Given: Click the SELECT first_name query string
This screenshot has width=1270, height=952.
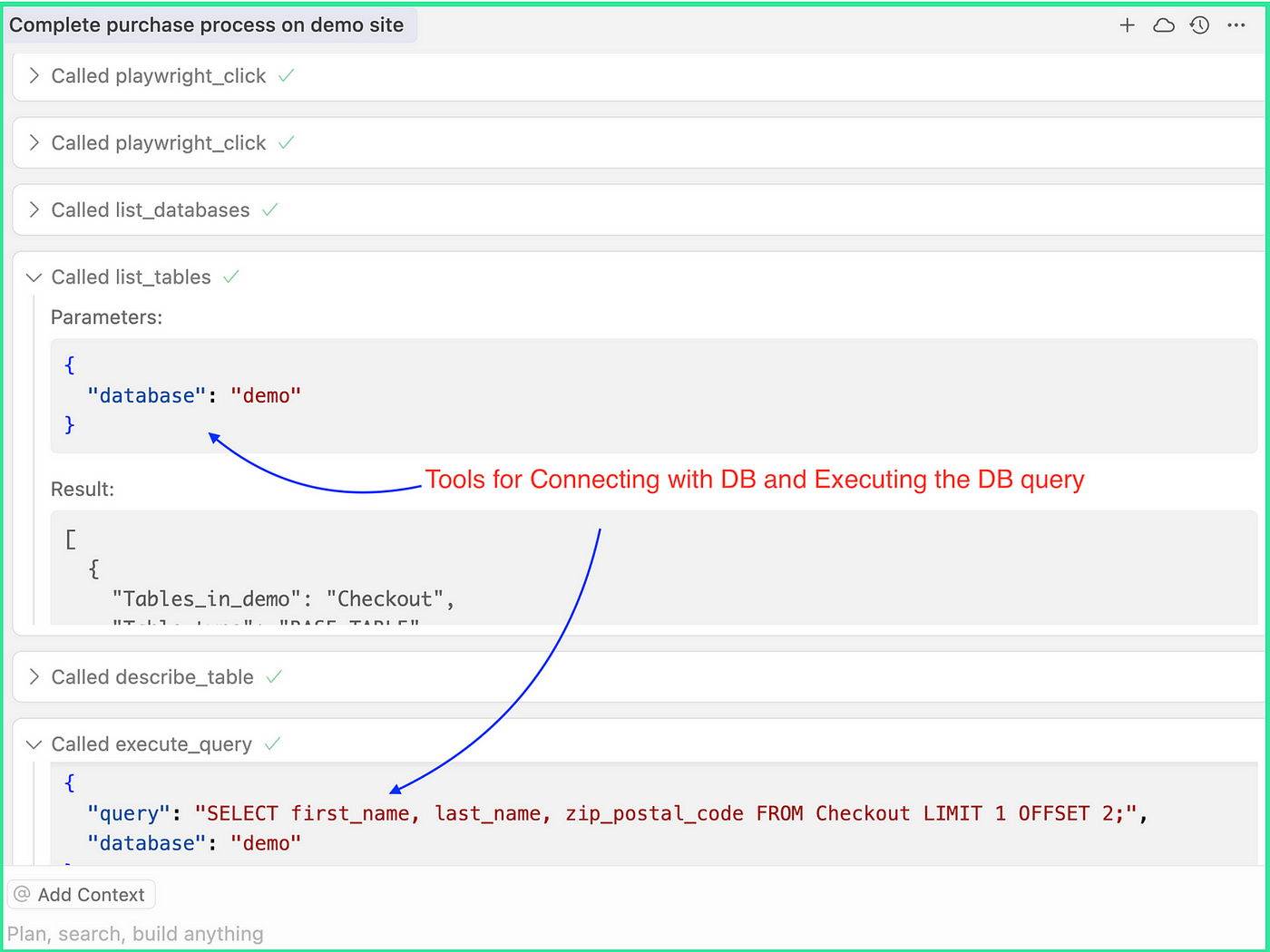Looking at the screenshot, I should coord(666,813).
